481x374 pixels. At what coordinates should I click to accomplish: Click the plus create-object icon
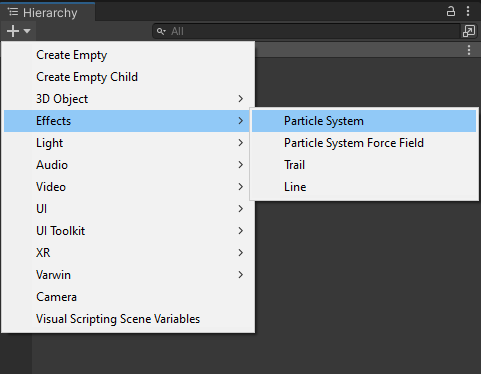13,31
